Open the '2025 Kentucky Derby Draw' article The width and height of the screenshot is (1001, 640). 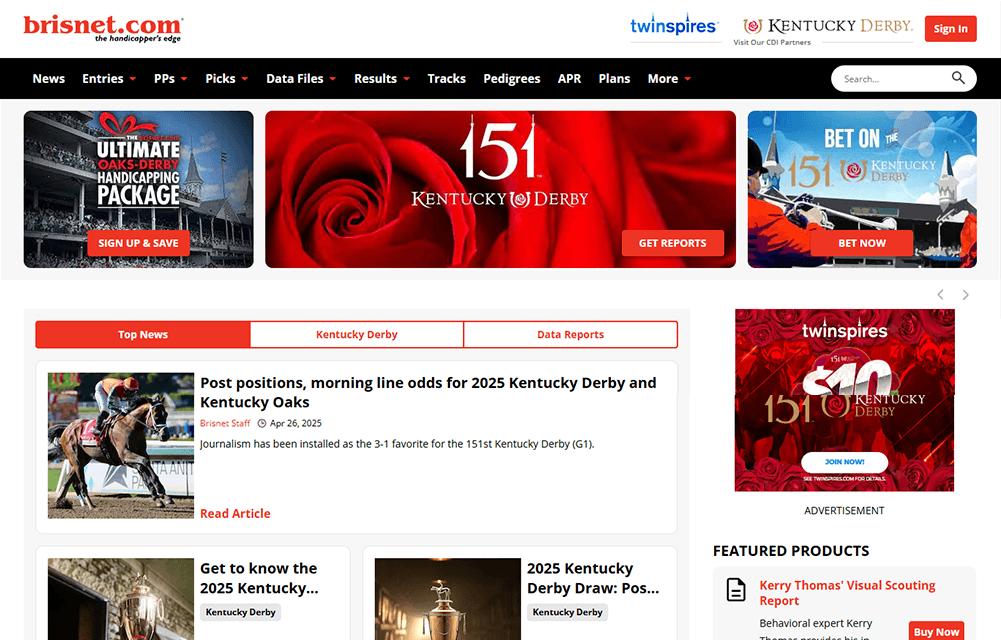(593, 577)
